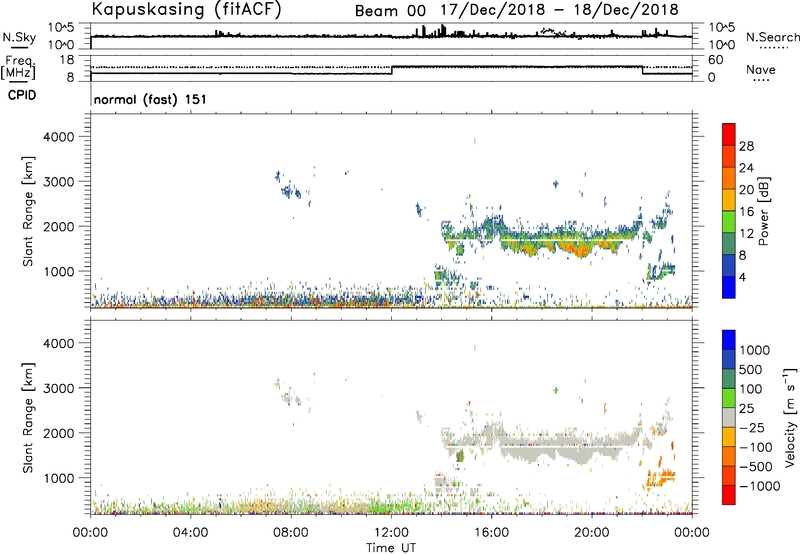Click the 'Kapuskasing (fitACF)' title text
800x554 pixels.
(x=186, y=10)
